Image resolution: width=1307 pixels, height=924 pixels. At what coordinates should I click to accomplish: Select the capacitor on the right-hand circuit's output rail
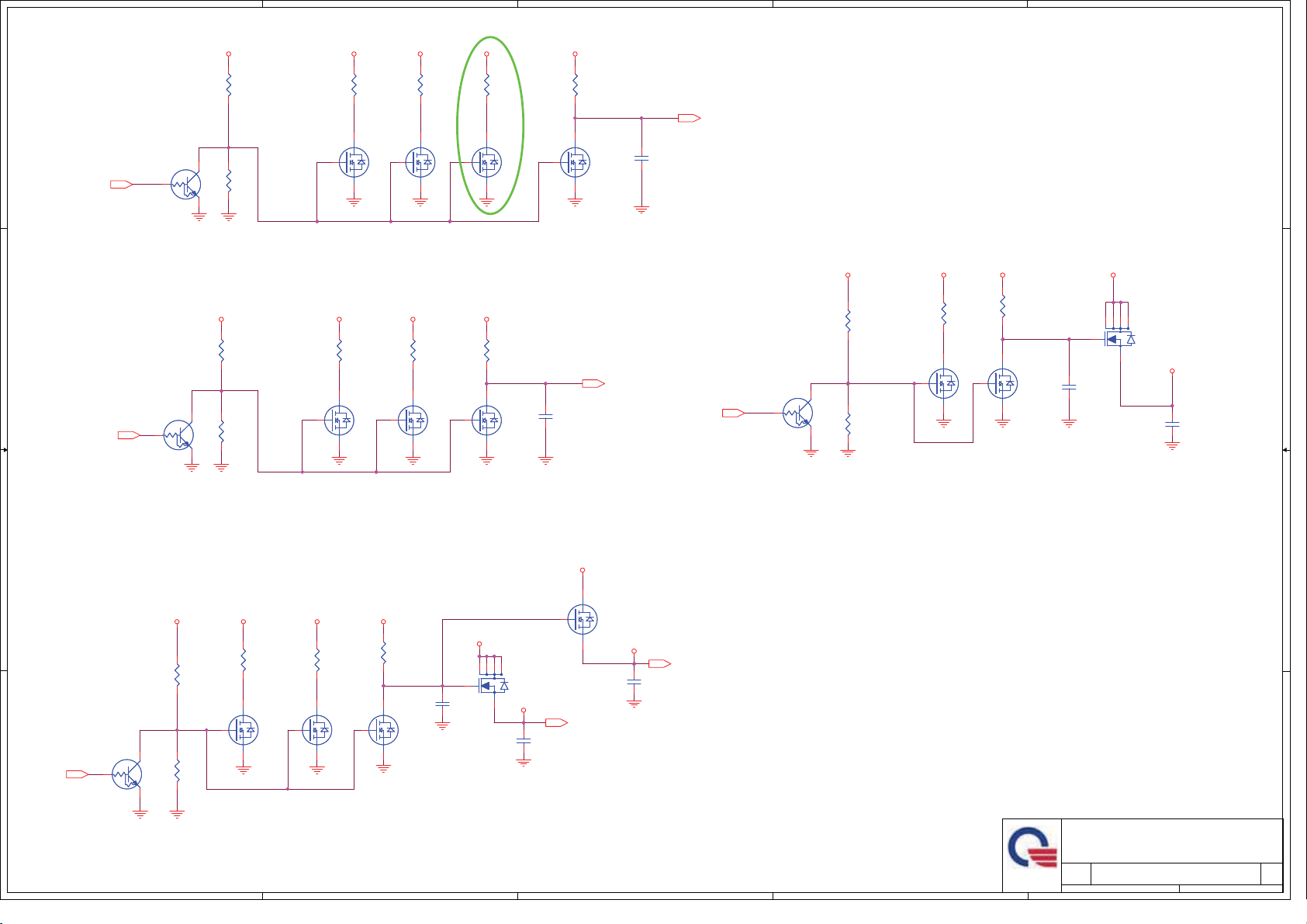(x=1172, y=424)
